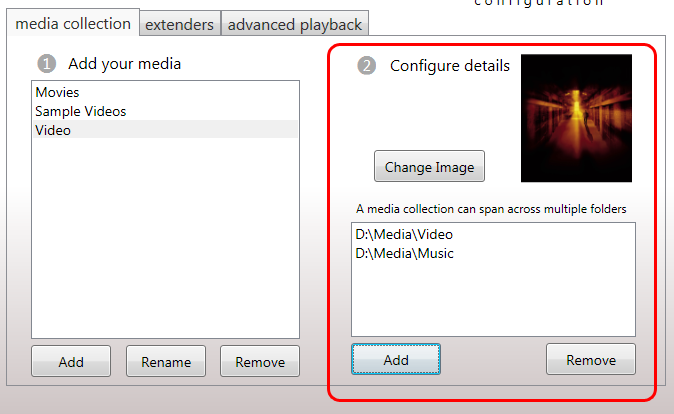Image resolution: width=674 pixels, height=414 pixels.
Task: Select Sample Videos in the media list
Action: tap(165, 111)
